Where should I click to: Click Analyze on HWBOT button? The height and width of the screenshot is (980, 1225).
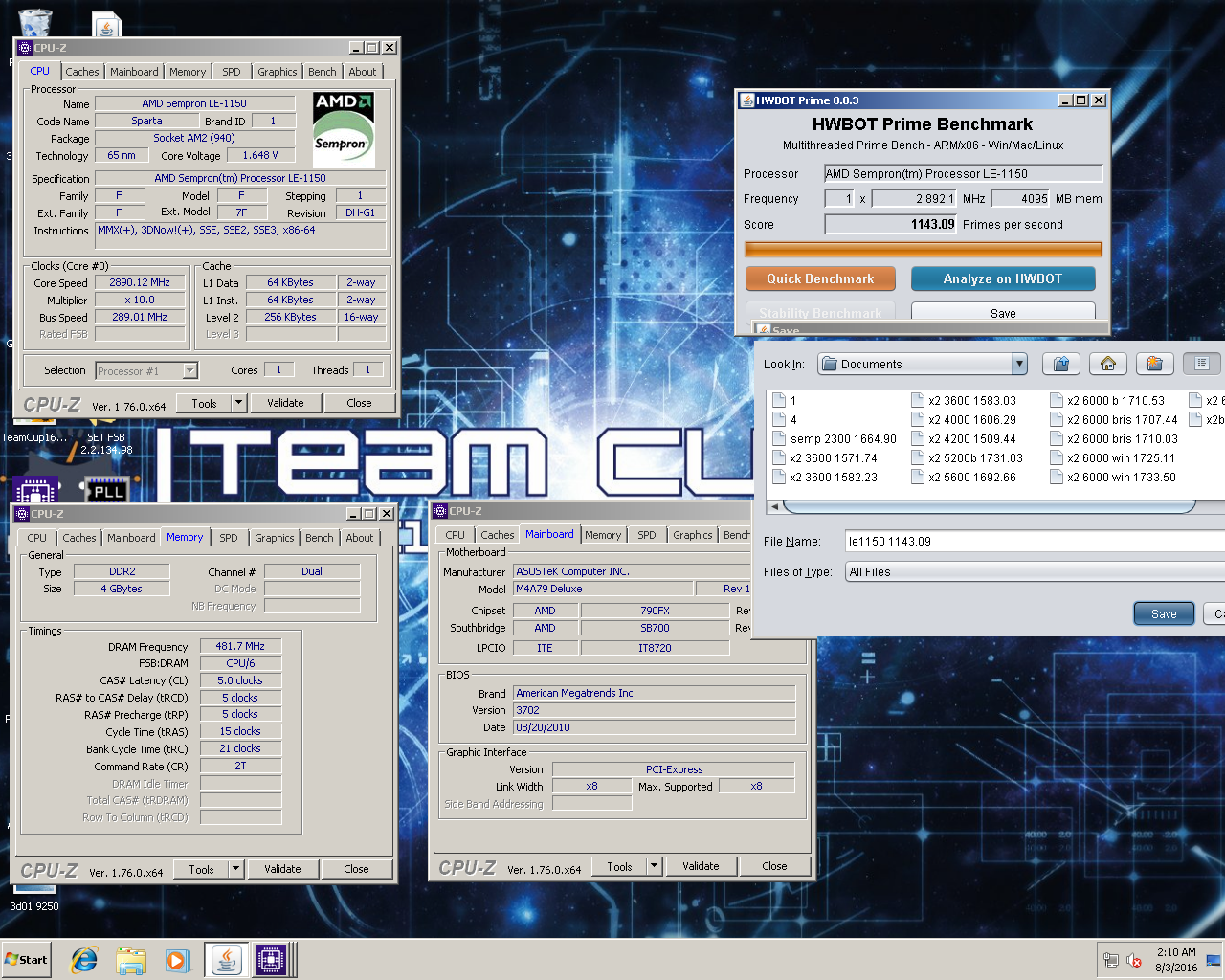click(1003, 278)
